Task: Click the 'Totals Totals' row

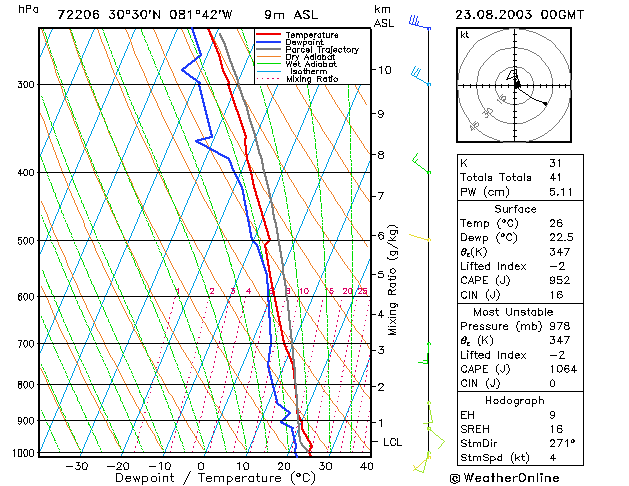Action: 520,177
